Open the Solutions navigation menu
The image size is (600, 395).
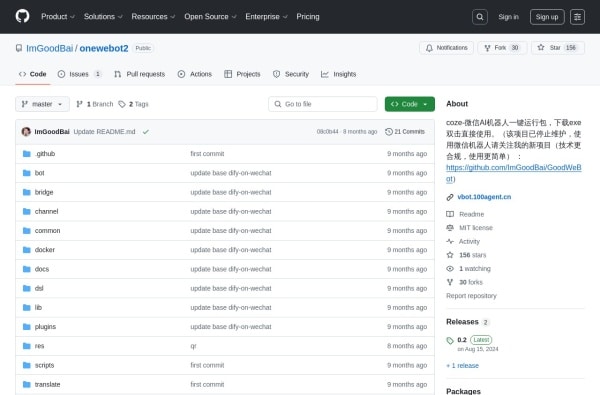(103, 17)
